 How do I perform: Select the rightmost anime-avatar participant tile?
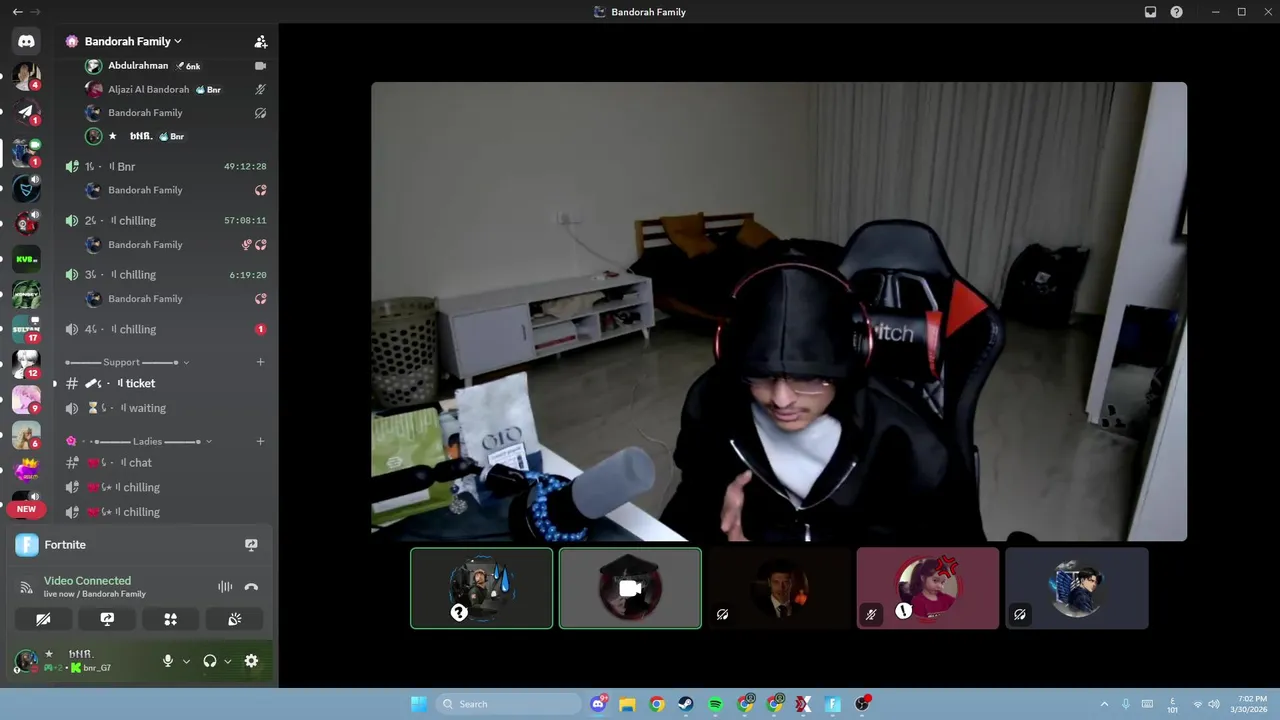tap(1077, 588)
